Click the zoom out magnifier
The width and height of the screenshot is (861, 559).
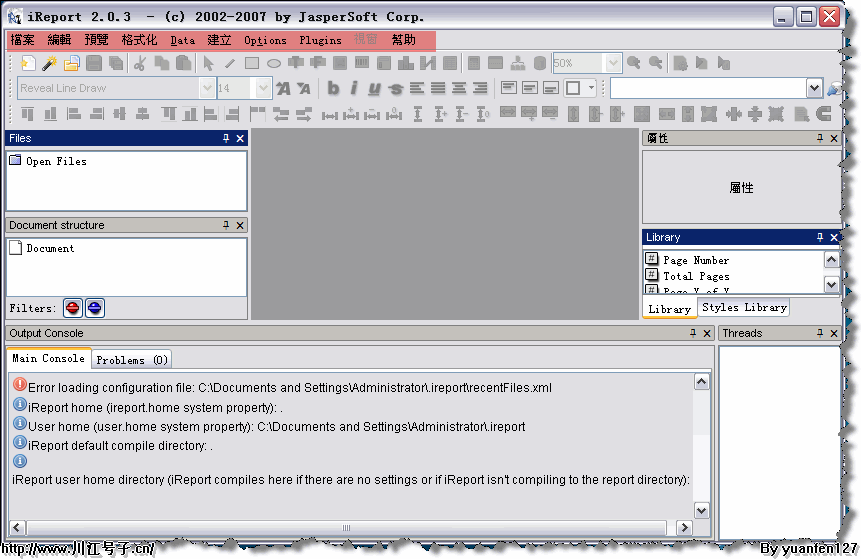pyautogui.click(x=656, y=63)
